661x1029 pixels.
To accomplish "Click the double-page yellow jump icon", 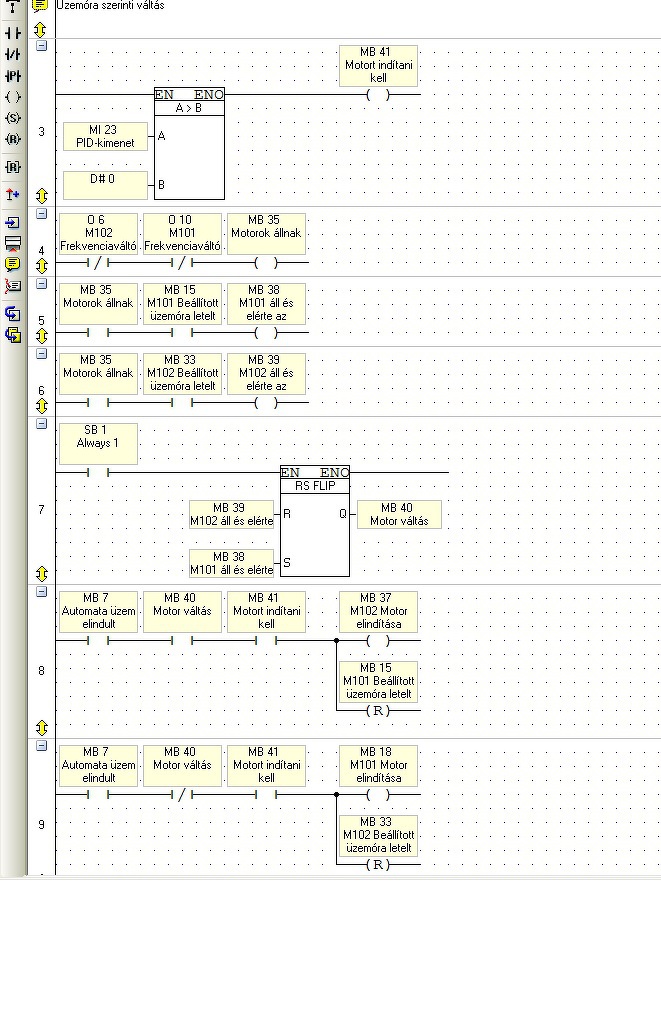I will pyautogui.click(x=12, y=335).
